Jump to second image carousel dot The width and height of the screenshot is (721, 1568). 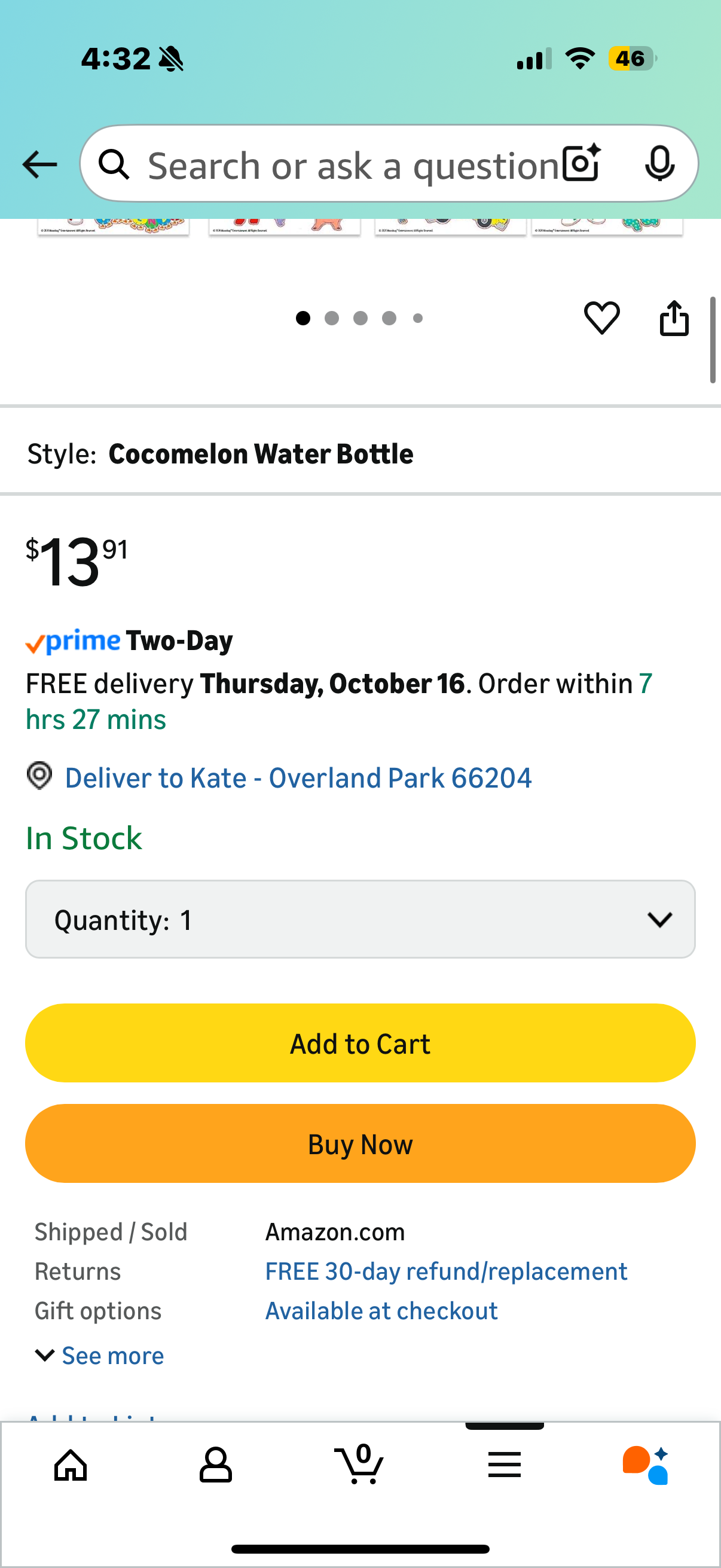(x=332, y=318)
